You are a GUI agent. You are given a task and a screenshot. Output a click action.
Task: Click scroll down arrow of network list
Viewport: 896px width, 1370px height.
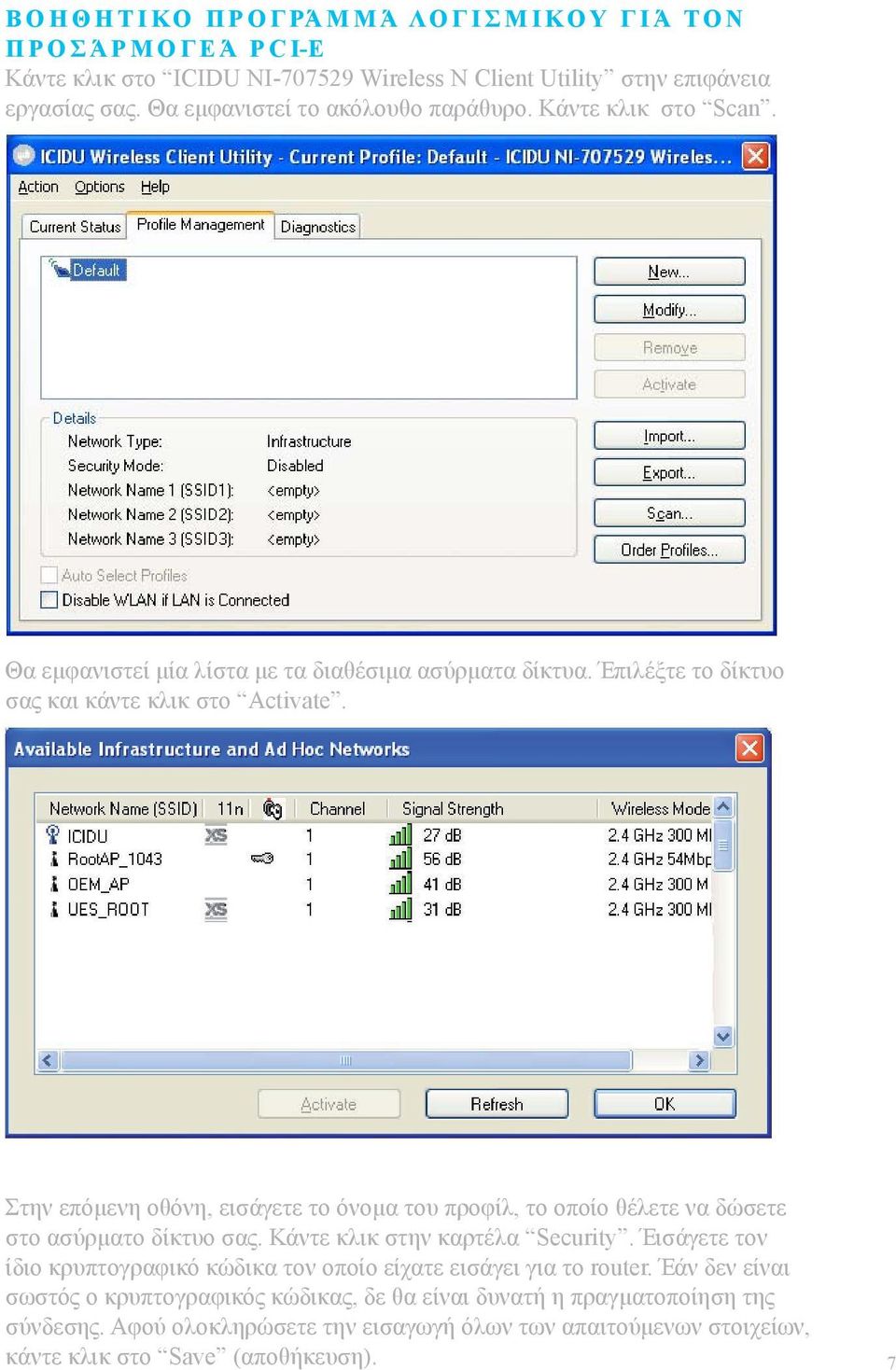723,1036
